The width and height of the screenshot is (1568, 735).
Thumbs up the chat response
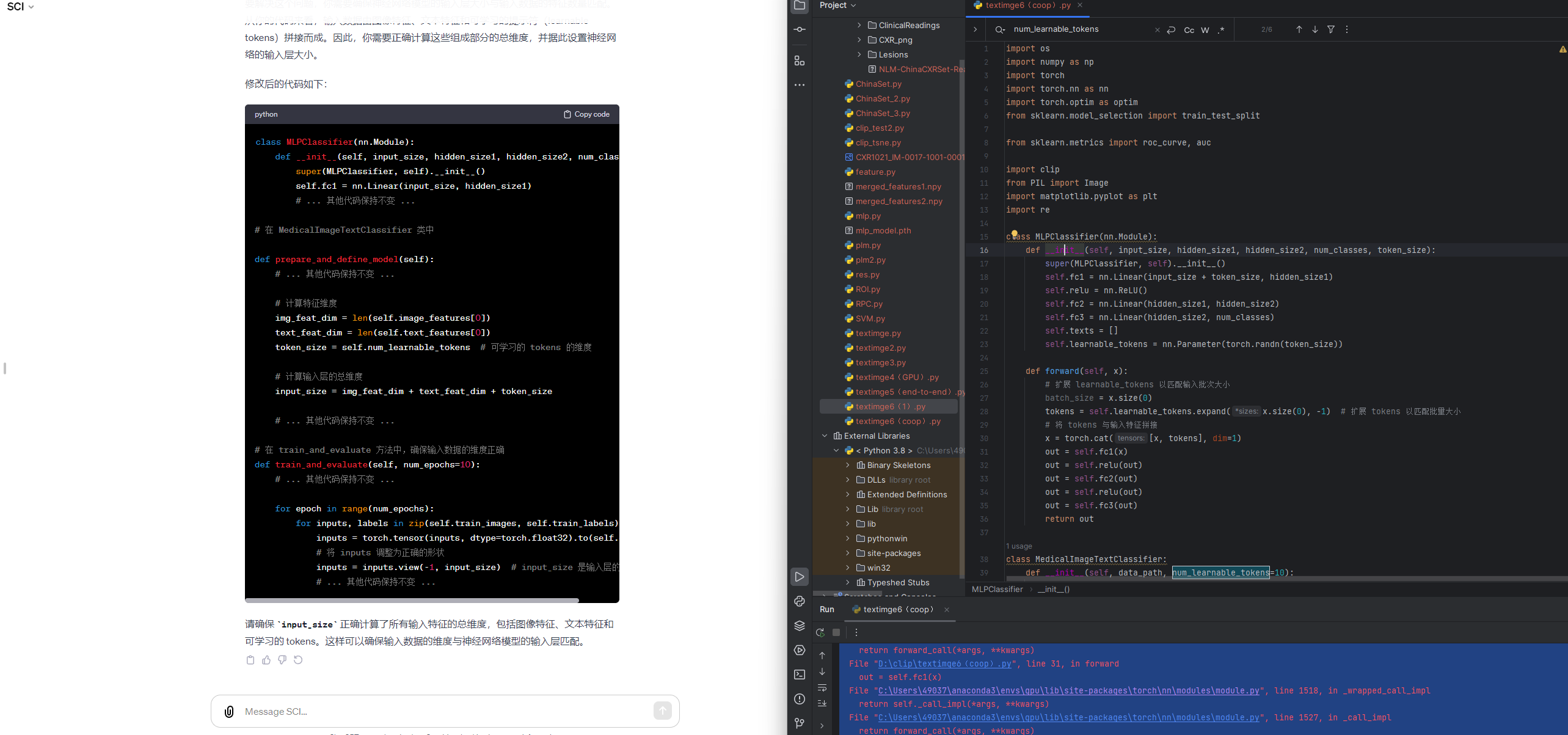coord(266,660)
